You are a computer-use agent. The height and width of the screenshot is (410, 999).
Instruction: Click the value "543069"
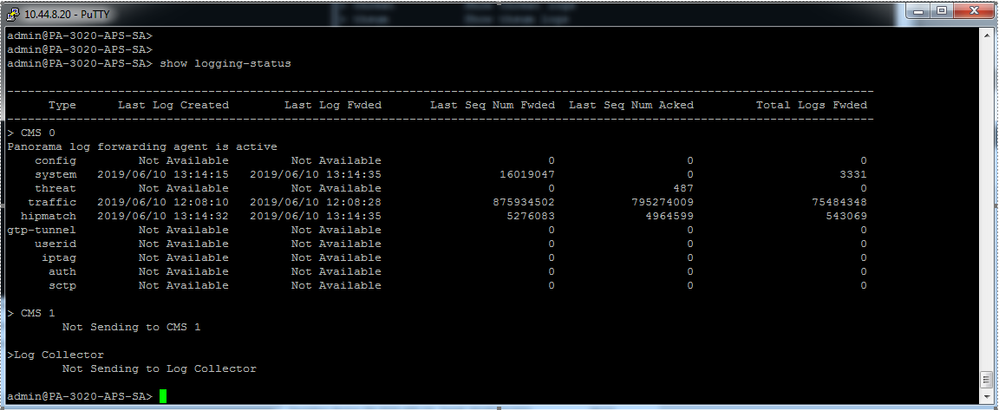pyautogui.click(x=846, y=216)
